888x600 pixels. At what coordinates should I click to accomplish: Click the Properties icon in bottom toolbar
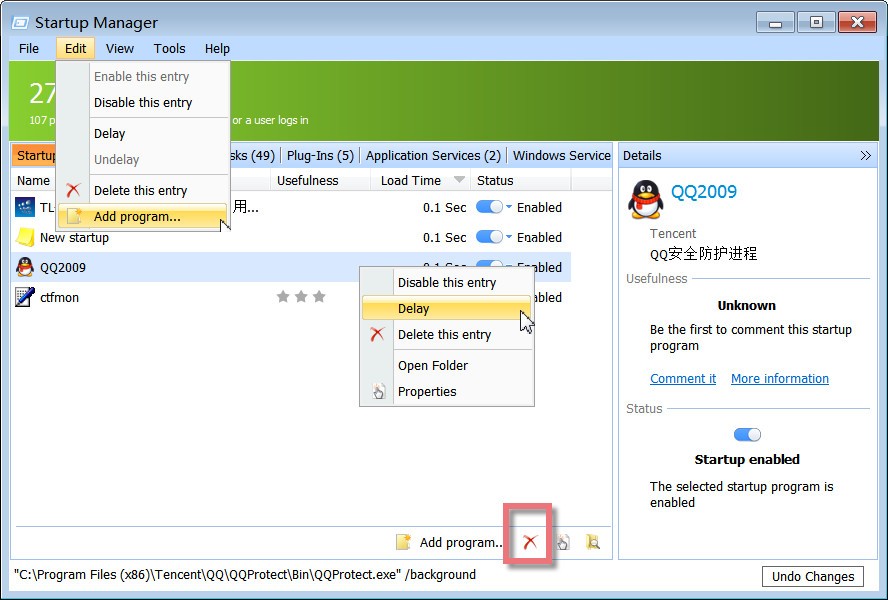563,542
